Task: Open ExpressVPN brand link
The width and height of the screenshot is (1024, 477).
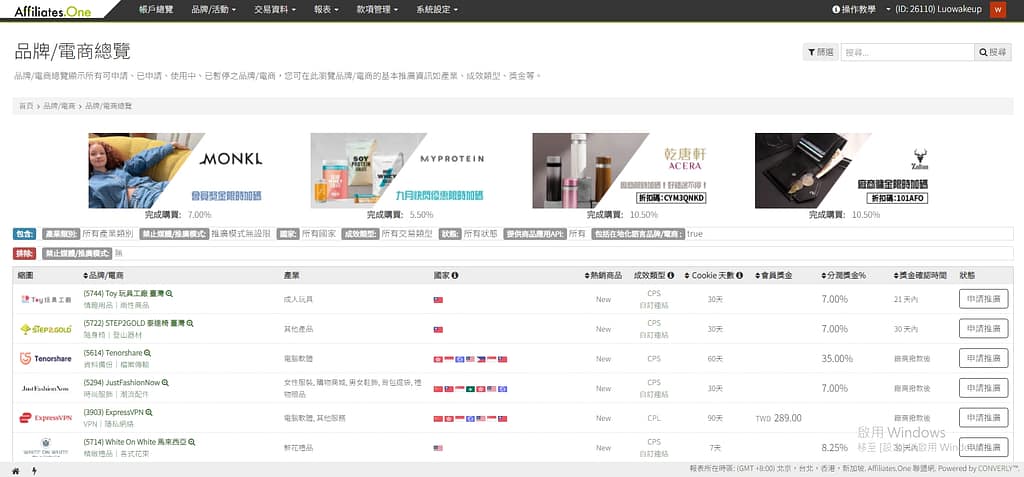Action: (x=114, y=413)
